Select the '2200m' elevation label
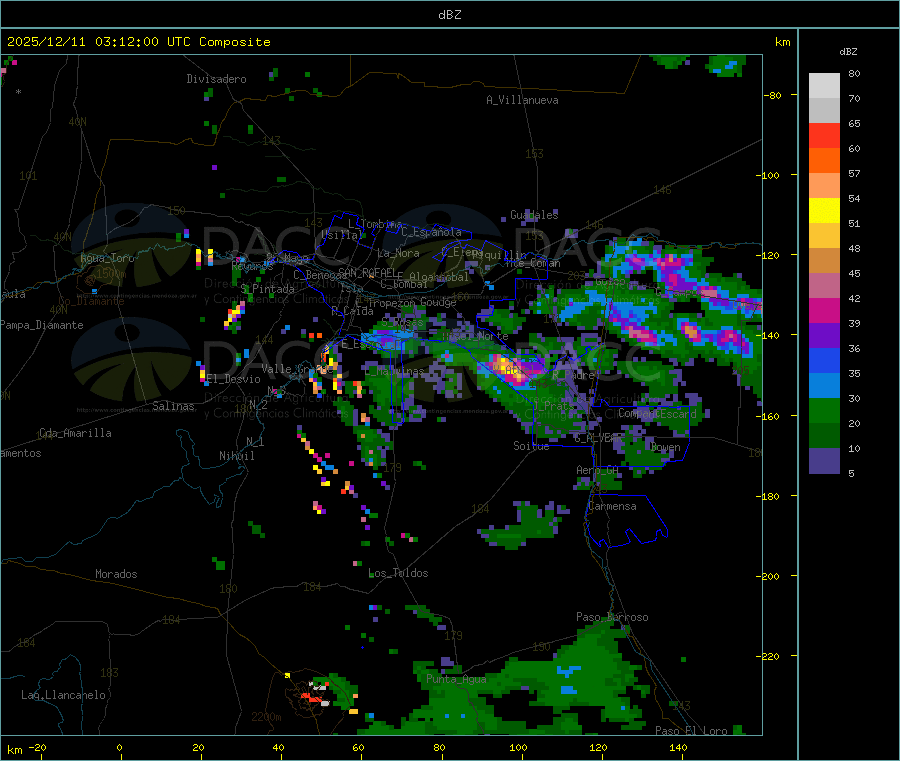This screenshot has height=761, width=900. [266, 717]
